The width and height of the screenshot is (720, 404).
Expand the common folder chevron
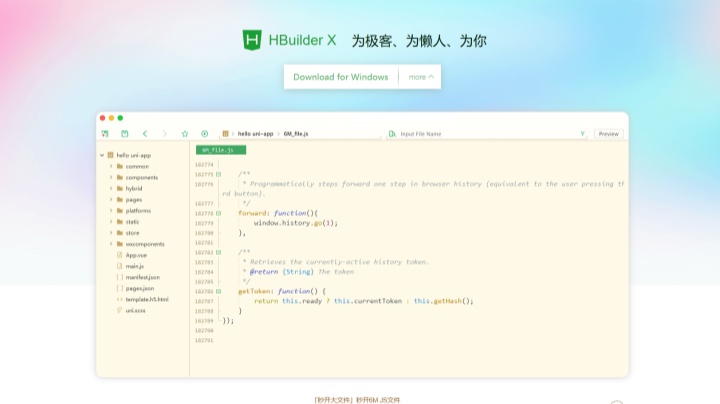111,166
